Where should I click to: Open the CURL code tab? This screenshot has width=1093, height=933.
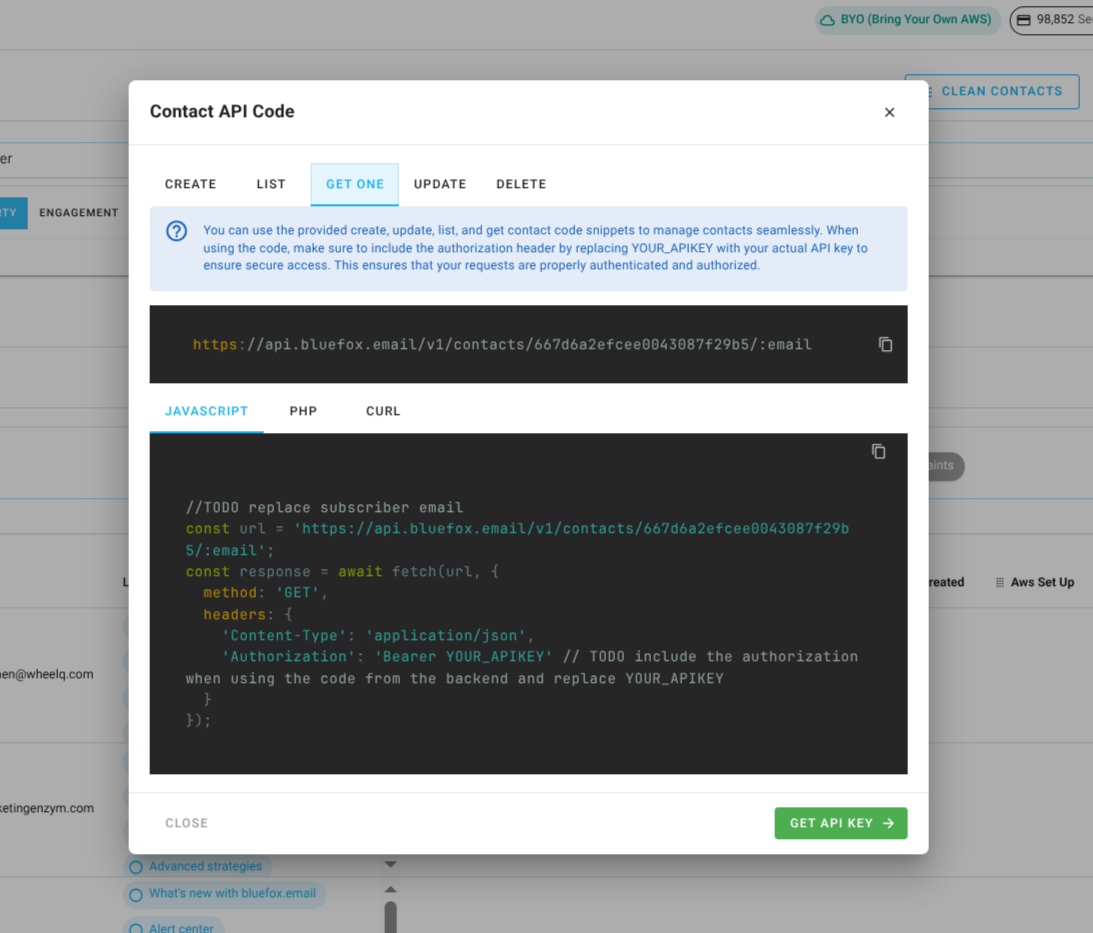pyautogui.click(x=383, y=411)
